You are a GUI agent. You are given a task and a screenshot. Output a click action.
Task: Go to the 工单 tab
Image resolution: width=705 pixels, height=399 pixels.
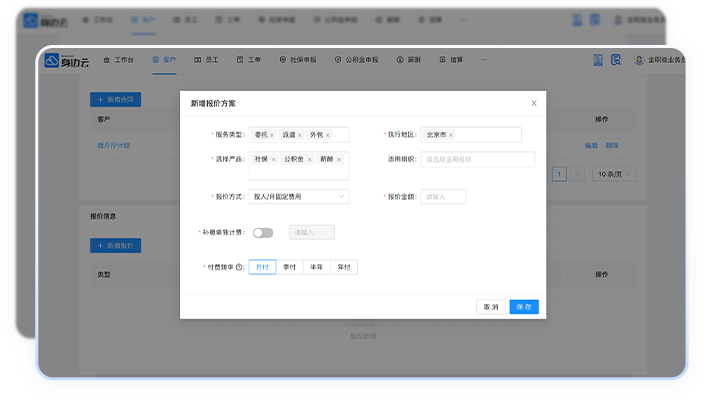coord(249,59)
